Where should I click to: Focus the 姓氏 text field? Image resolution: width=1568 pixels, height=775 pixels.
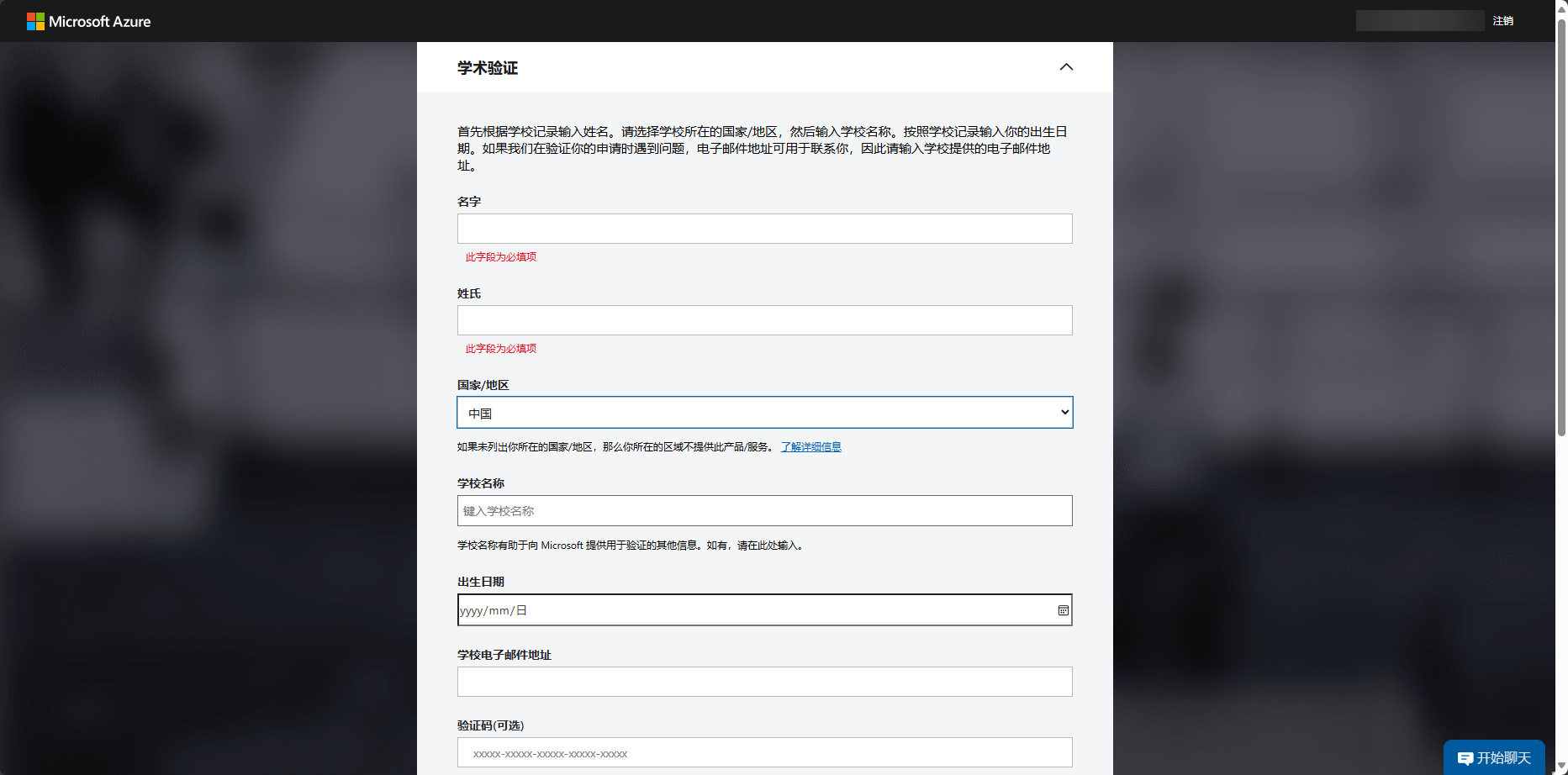tap(764, 320)
